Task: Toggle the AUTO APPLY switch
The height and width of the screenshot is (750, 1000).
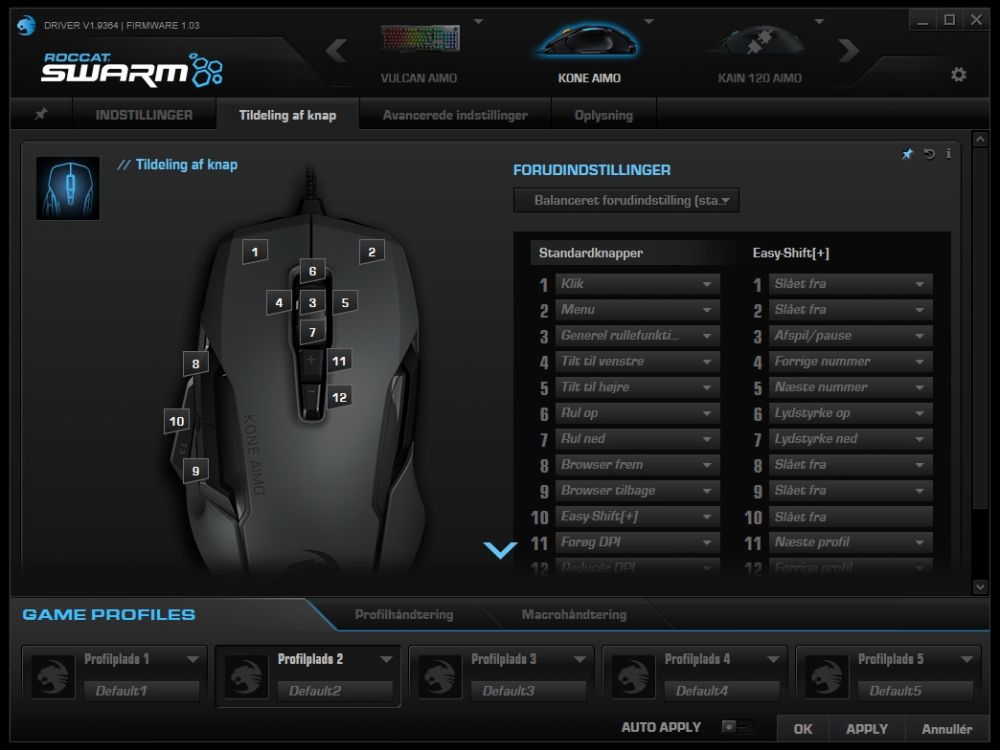Action: click(x=737, y=726)
